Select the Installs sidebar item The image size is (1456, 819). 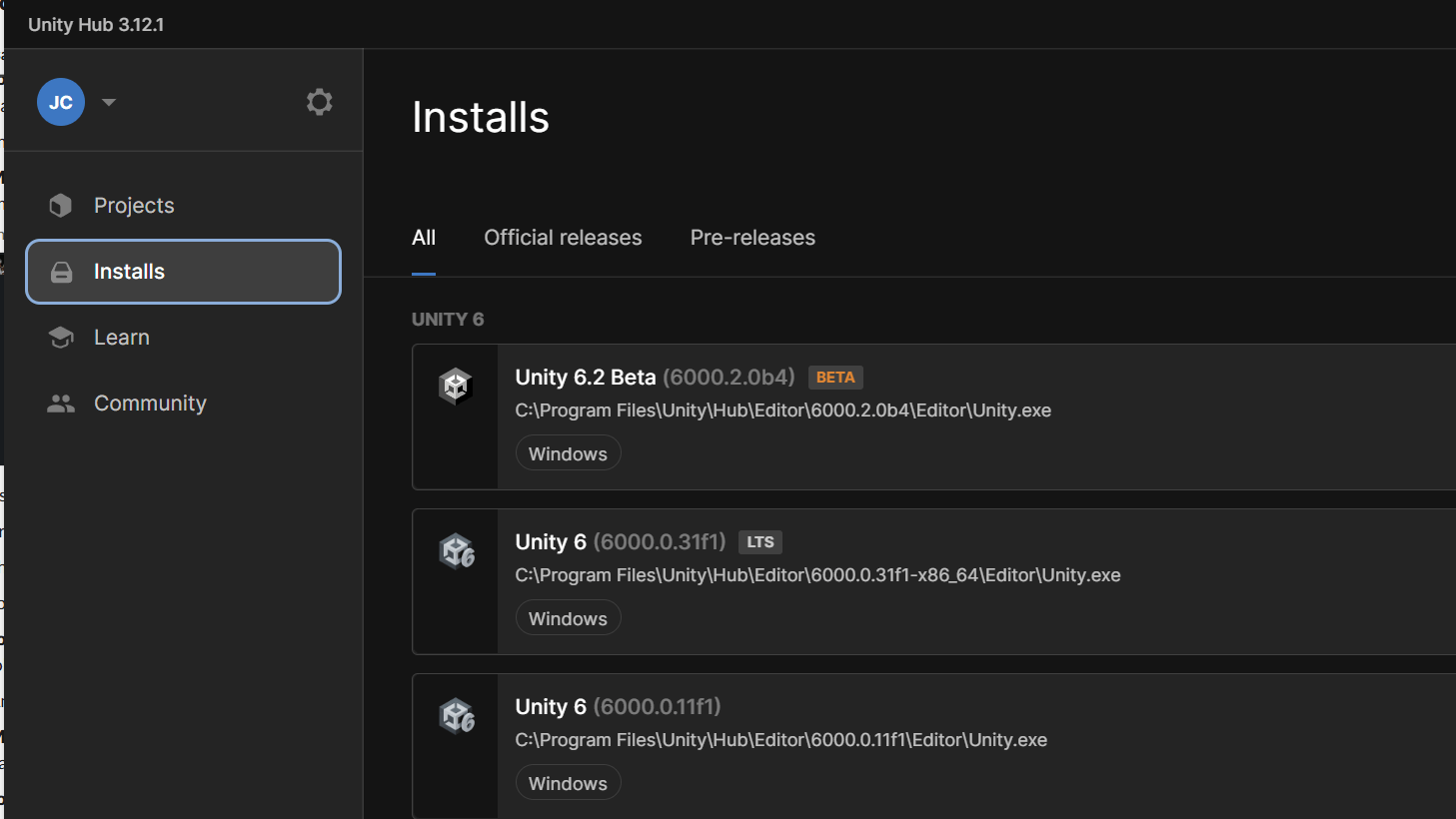[x=183, y=272]
